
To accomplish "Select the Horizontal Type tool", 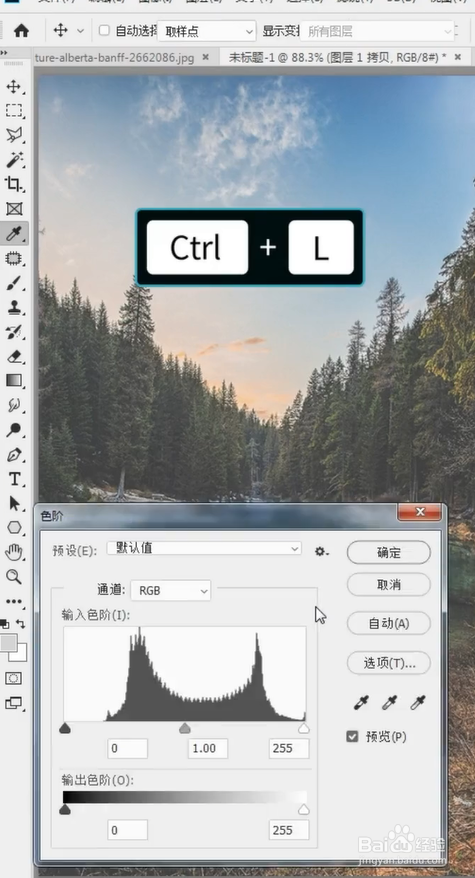I will tap(14, 479).
